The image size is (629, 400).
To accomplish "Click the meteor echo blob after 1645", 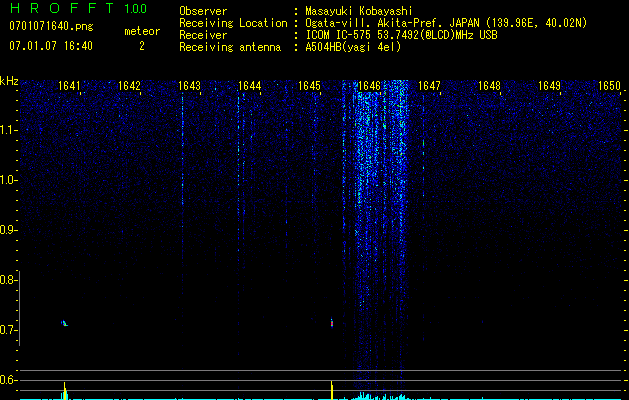I will pos(332,323).
